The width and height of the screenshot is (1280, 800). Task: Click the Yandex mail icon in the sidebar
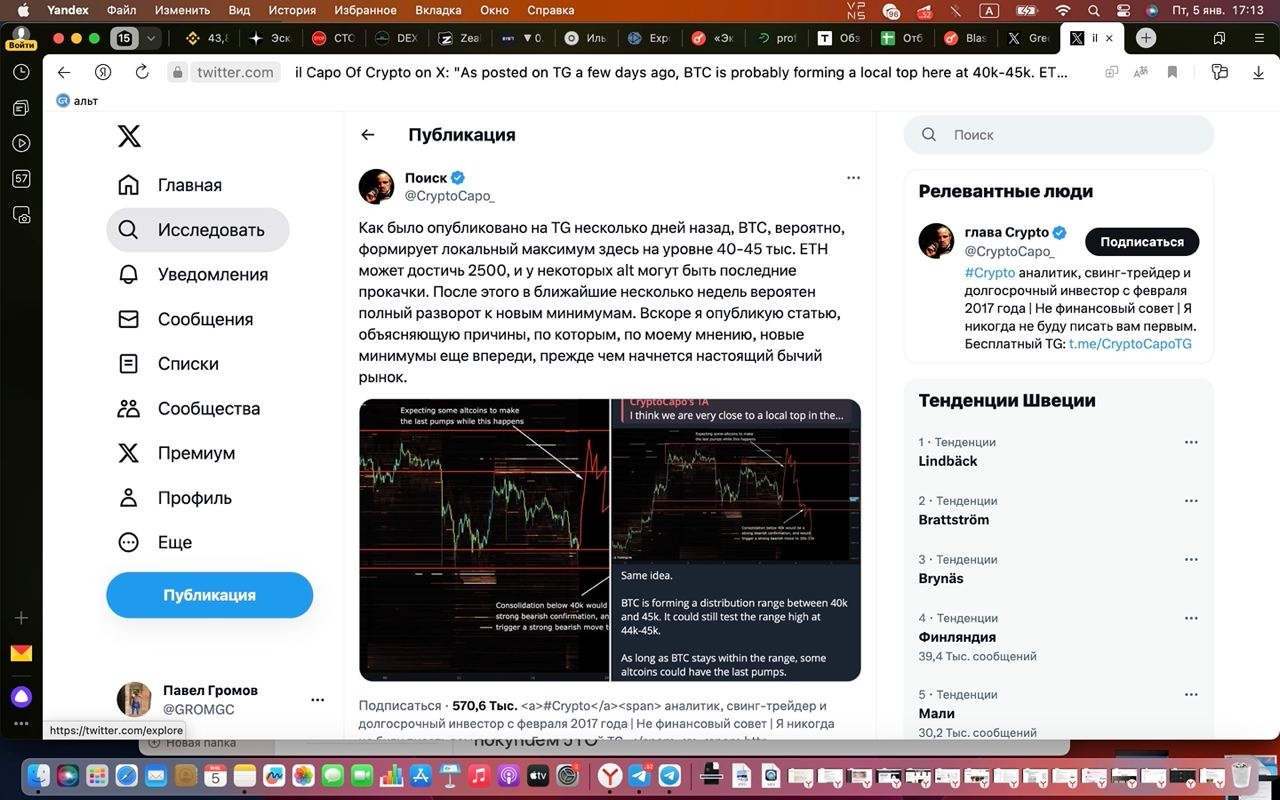point(21,653)
